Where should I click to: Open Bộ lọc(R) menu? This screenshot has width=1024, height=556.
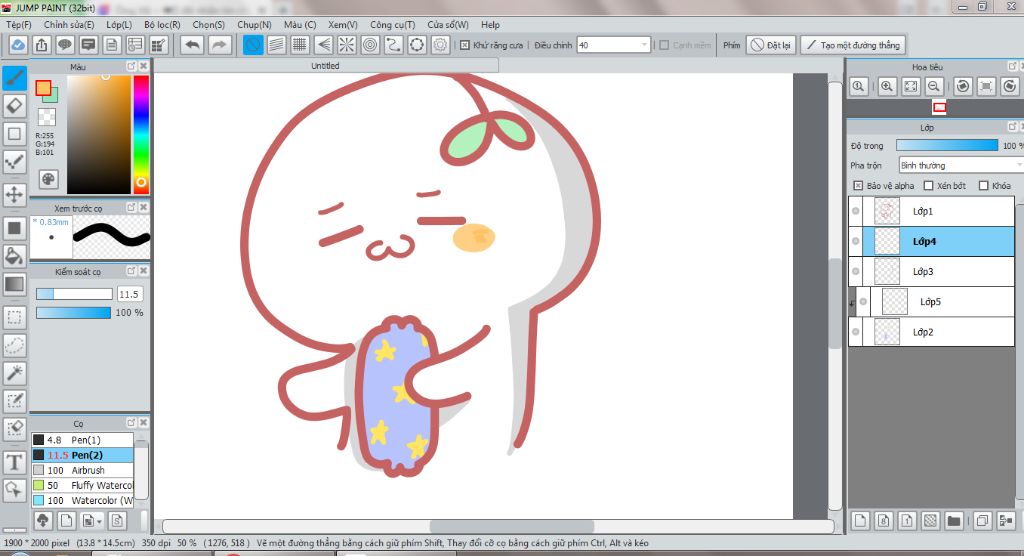(x=162, y=24)
